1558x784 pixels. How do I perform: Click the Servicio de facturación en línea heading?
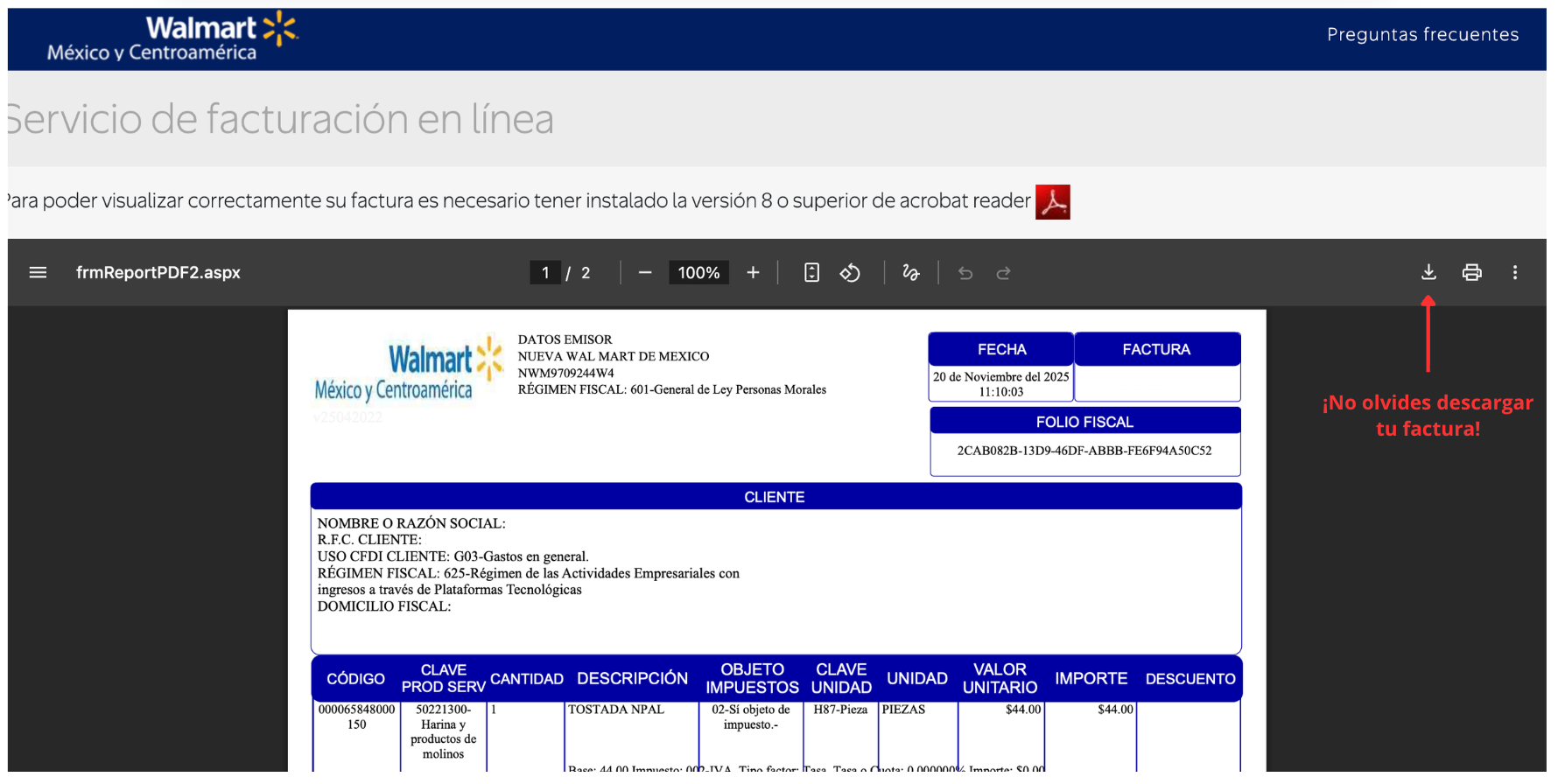tap(281, 120)
